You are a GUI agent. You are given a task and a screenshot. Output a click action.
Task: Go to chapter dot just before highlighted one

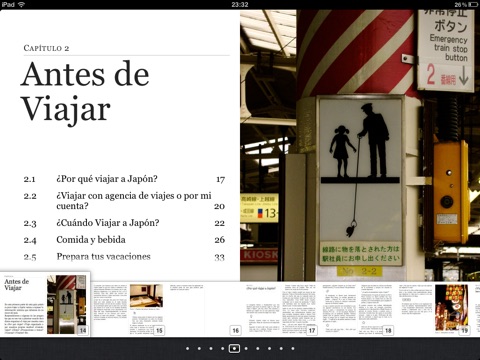click(x=223, y=348)
